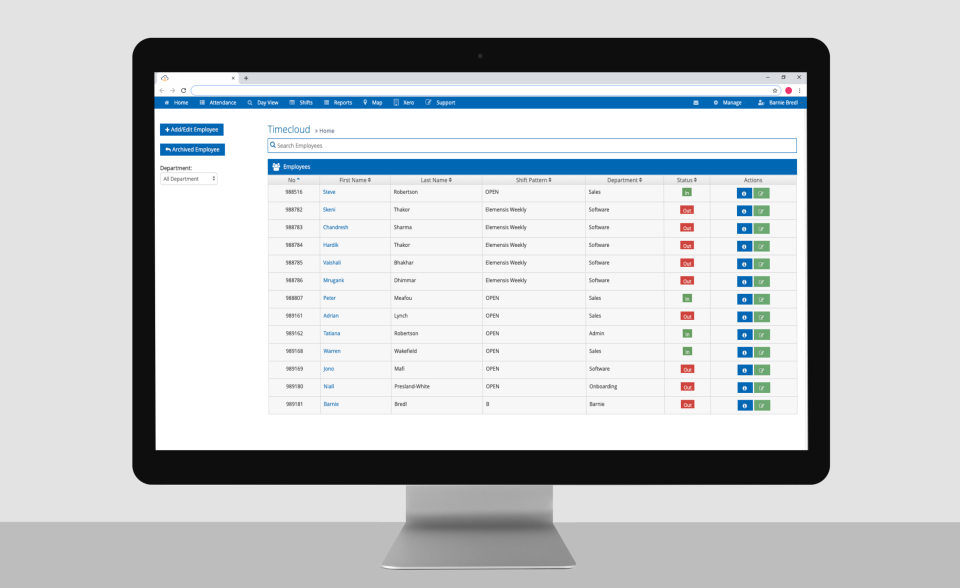The height and width of the screenshot is (588, 960).
Task: Open the Support page
Action: point(440,103)
